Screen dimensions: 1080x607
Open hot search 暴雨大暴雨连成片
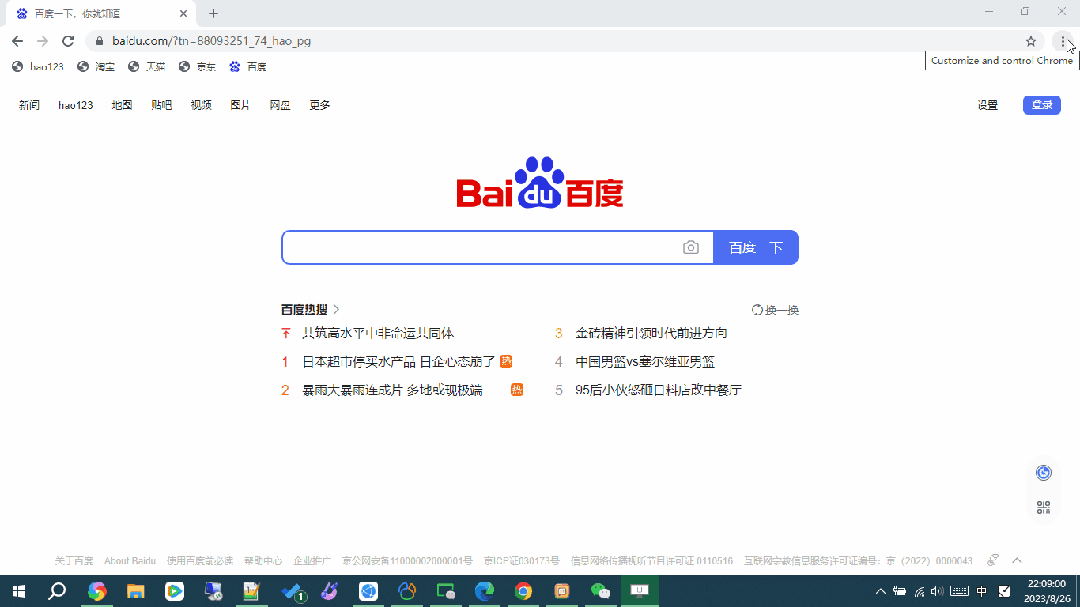(x=393, y=390)
